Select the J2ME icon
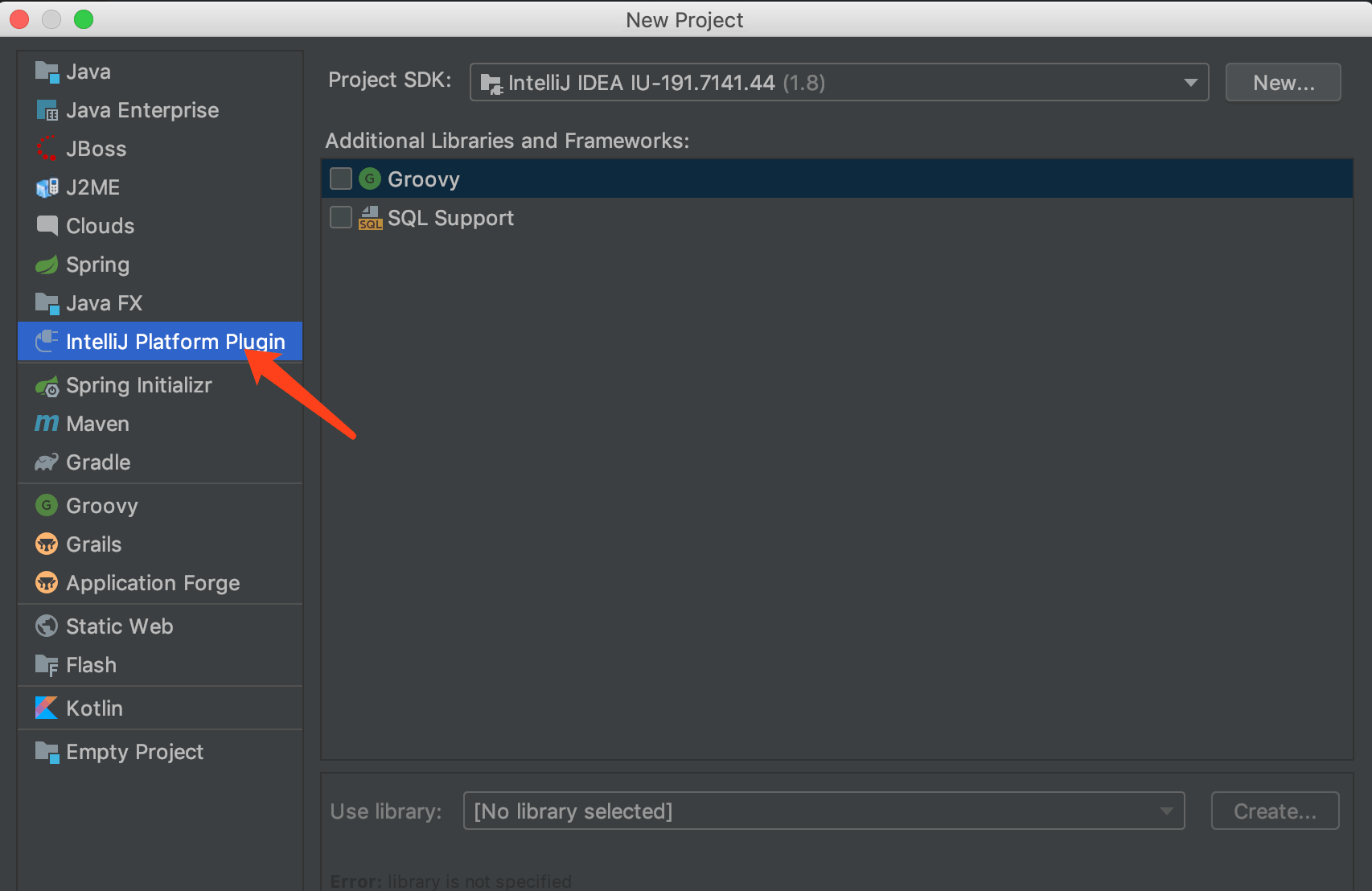The width and height of the screenshot is (1372, 891). (47, 187)
